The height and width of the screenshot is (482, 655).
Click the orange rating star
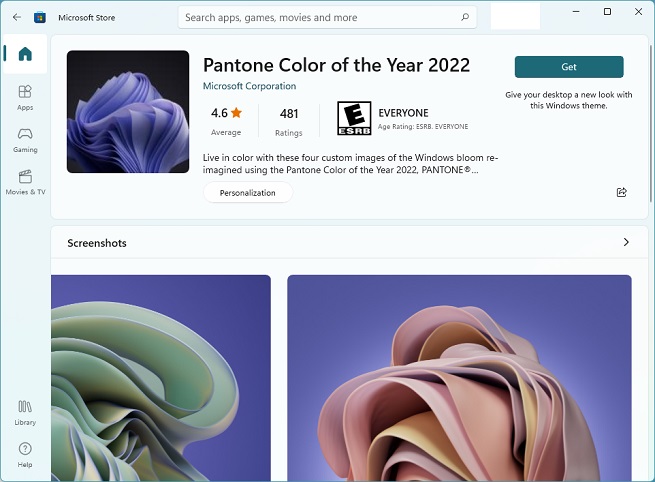tap(236, 112)
